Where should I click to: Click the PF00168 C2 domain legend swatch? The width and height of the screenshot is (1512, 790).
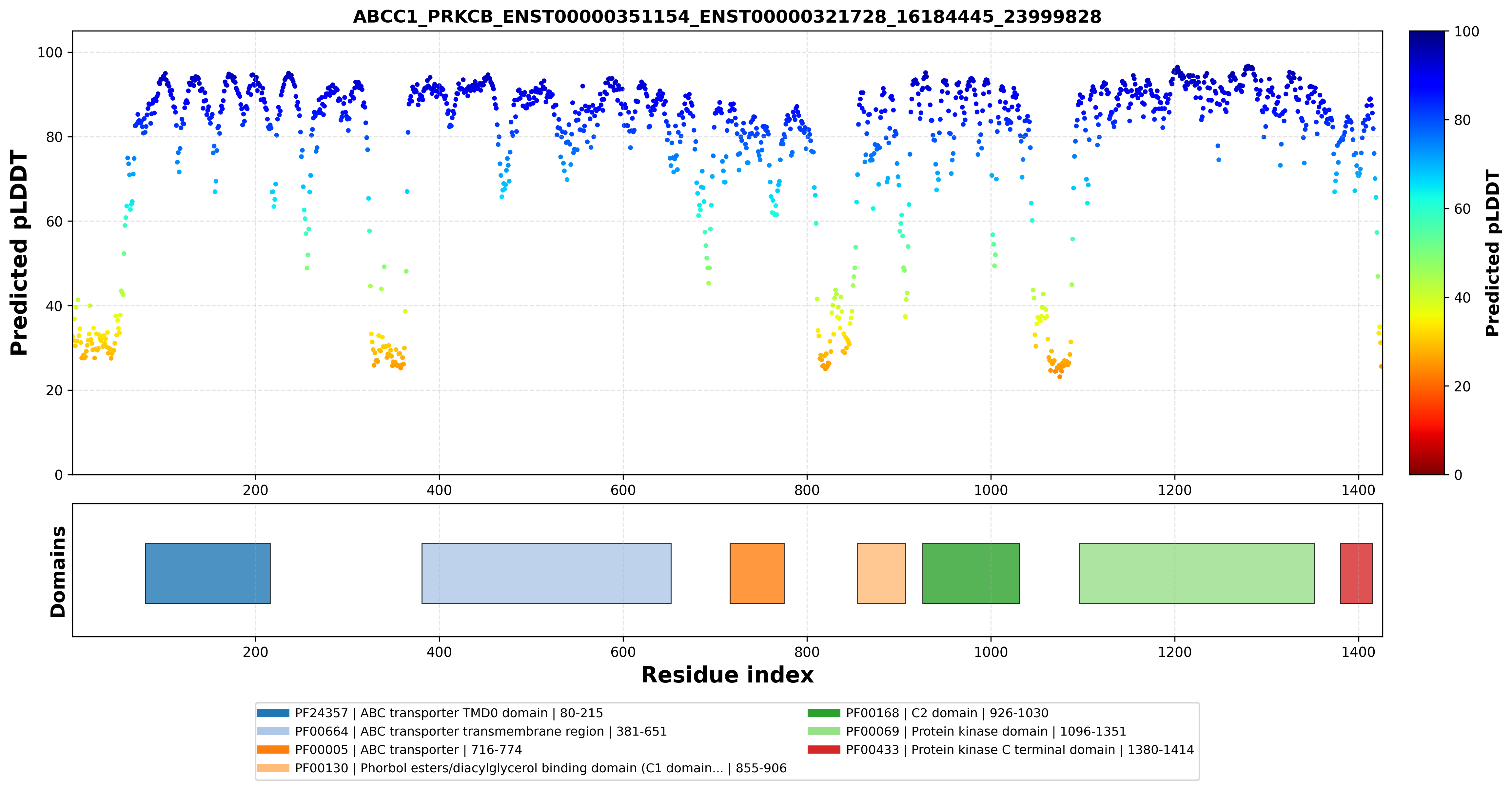[824, 713]
